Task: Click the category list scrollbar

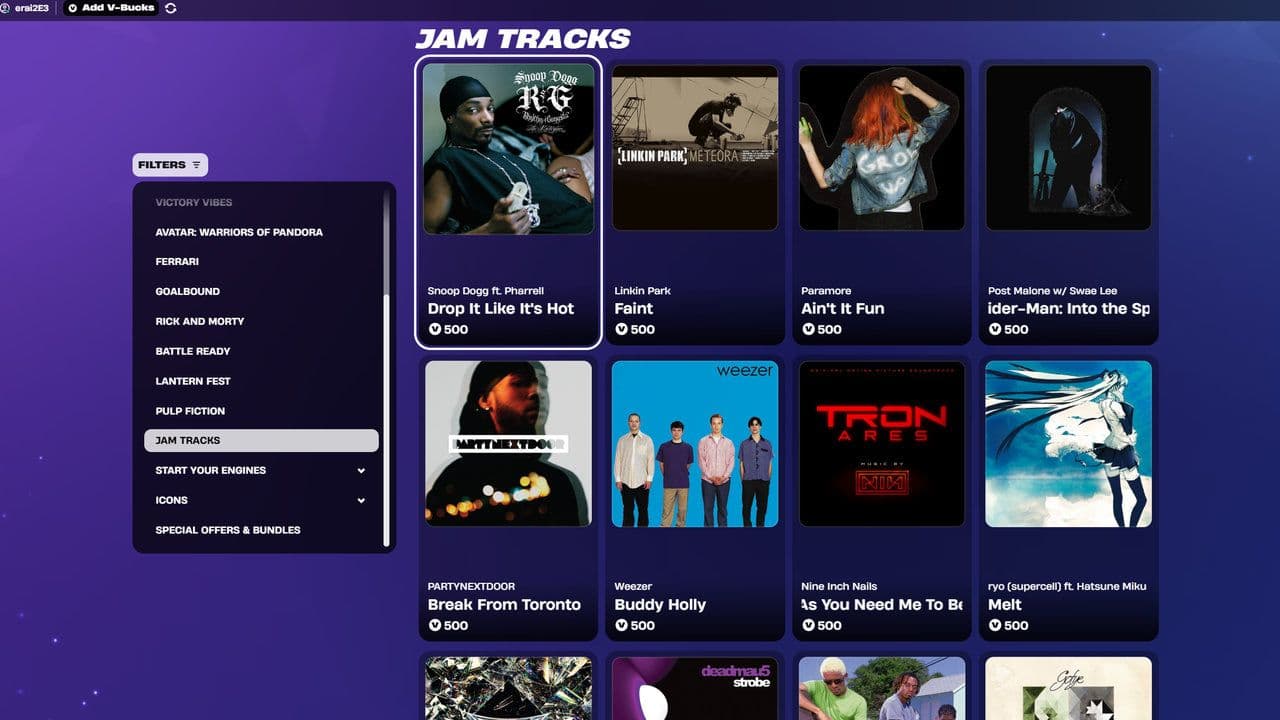Action: point(386,420)
